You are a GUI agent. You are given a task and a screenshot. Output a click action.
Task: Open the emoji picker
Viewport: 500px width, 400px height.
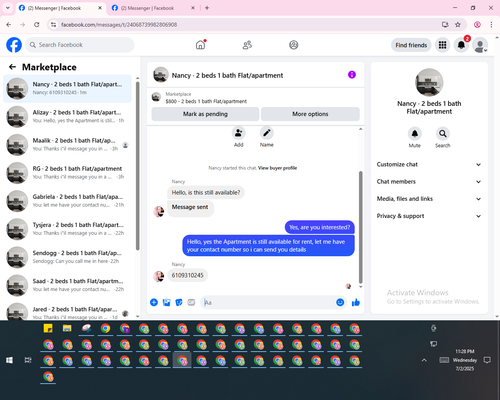340,302
